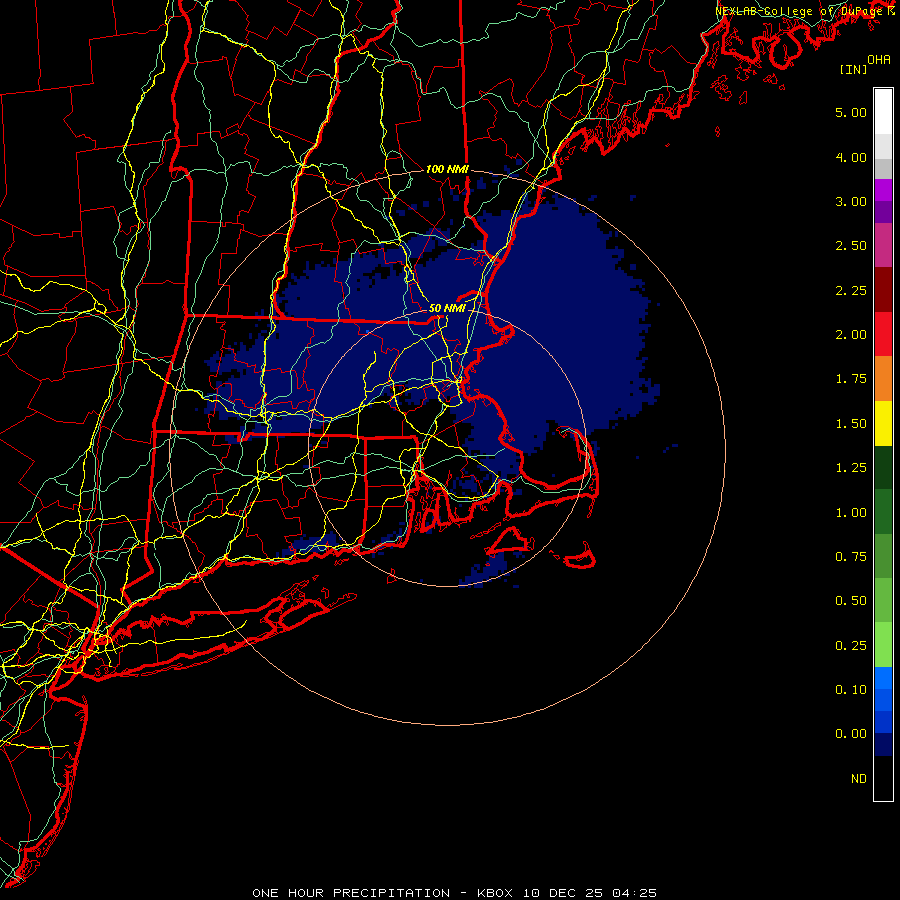Pick the bright purple band in legend

pyautogui.click(x=883, y=190)
